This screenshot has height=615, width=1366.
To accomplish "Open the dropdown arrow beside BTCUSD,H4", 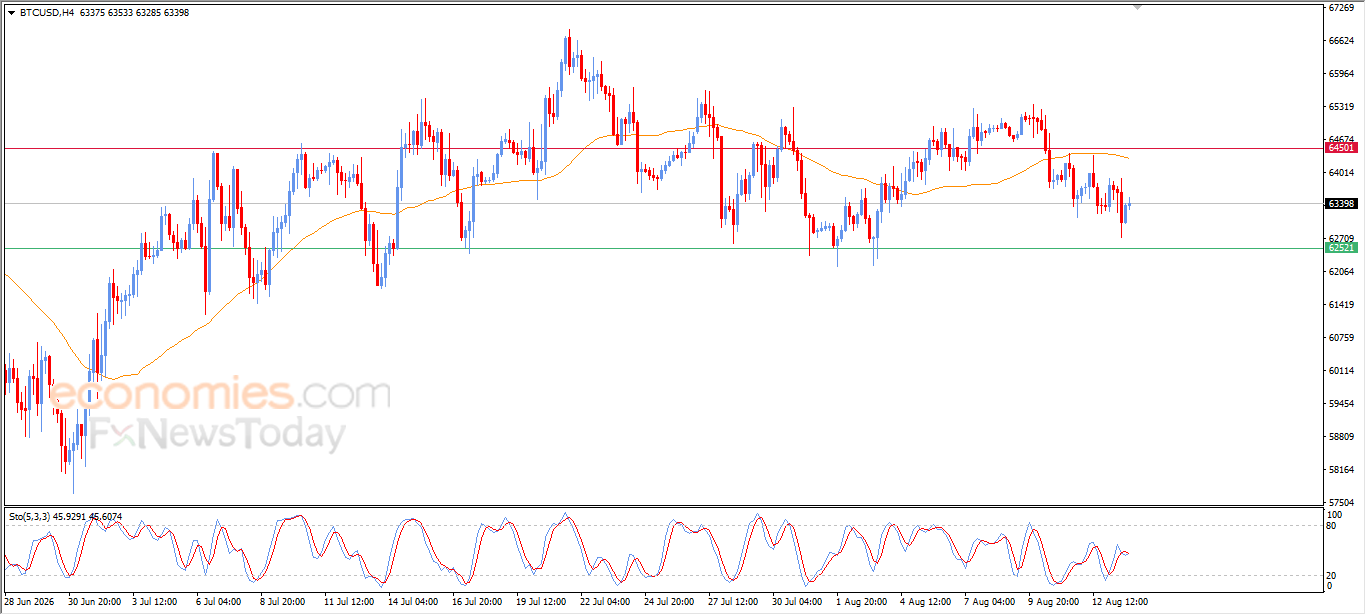I will [x=11, y=12].
